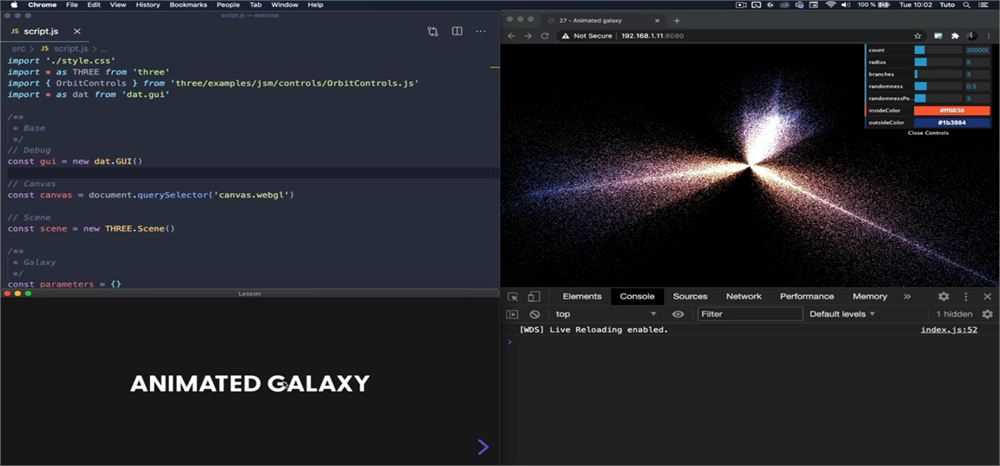Click the extension icon left of the puzzle
This screenshot has height=466, width=1000.
[x=938, y=36]
